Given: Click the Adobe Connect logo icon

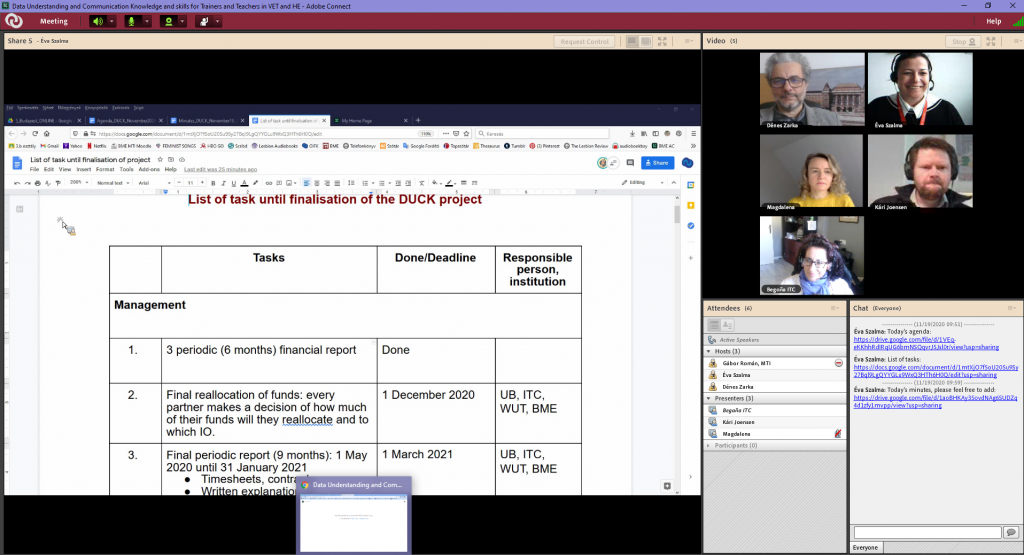Looking at the screenshot, I should (x=14, y=21).
